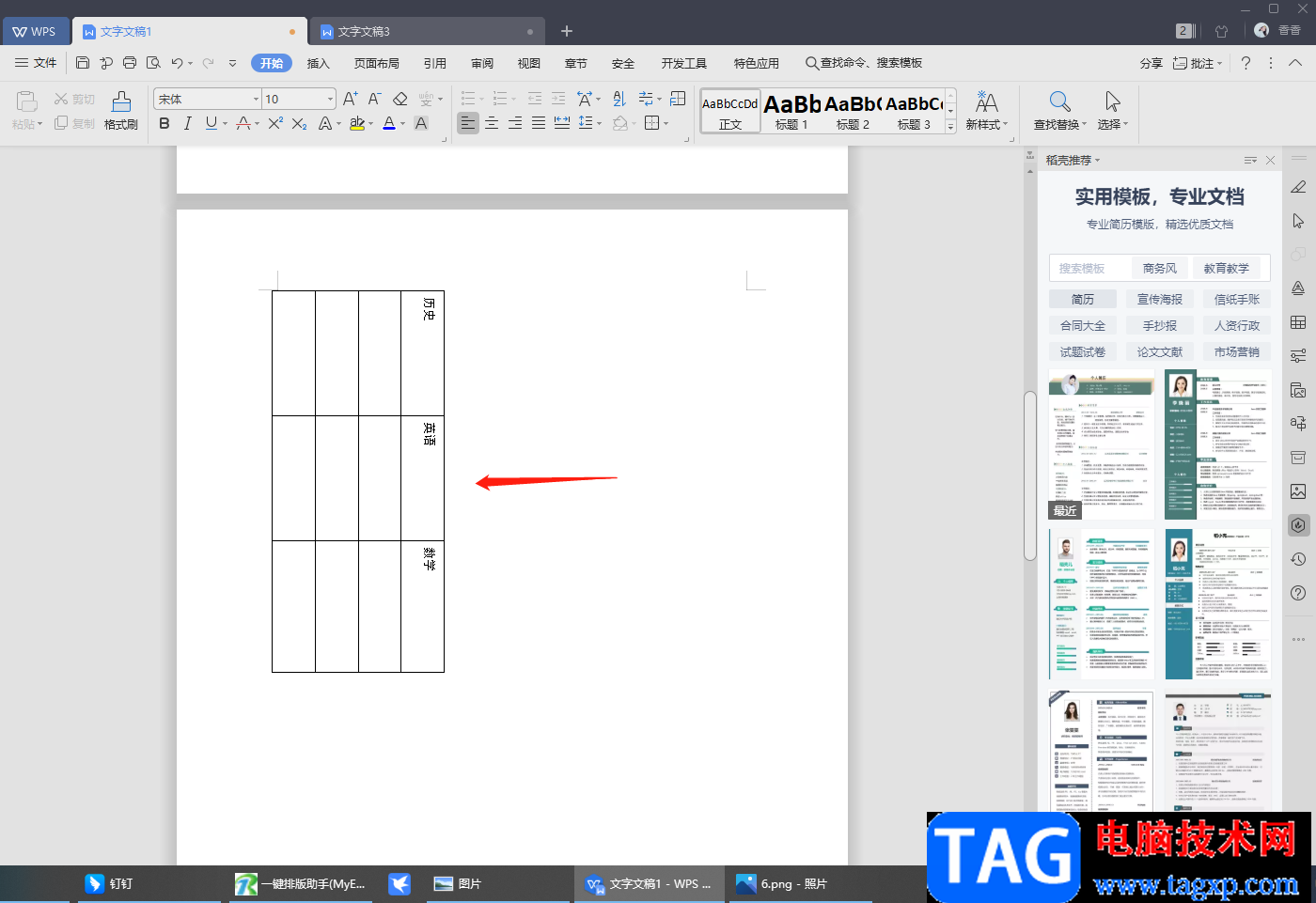Viewport: 1316px width, 903px height.
Task: Expand line spacing dropdown
Action: tap(600, 123)
